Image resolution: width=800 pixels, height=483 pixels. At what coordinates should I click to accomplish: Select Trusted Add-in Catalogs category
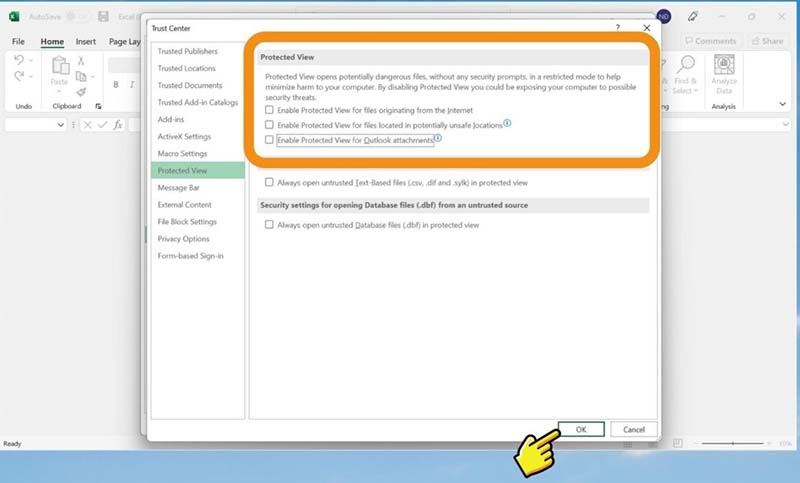click(x=198, y=102)
